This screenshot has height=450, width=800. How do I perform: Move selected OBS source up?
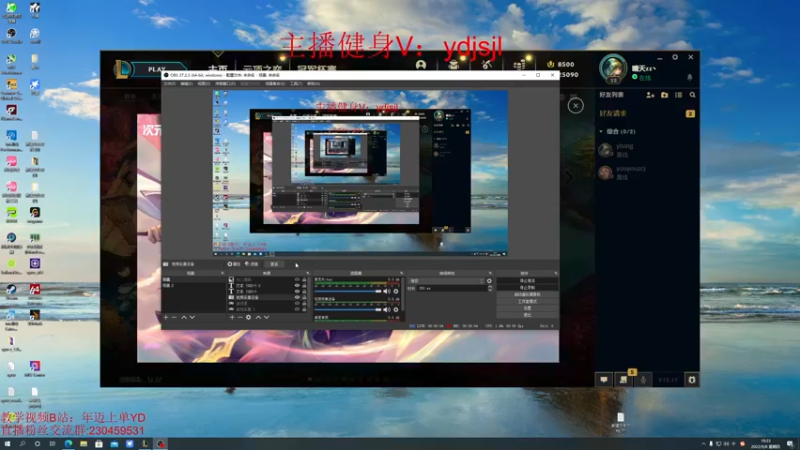(x=258, y=317)
